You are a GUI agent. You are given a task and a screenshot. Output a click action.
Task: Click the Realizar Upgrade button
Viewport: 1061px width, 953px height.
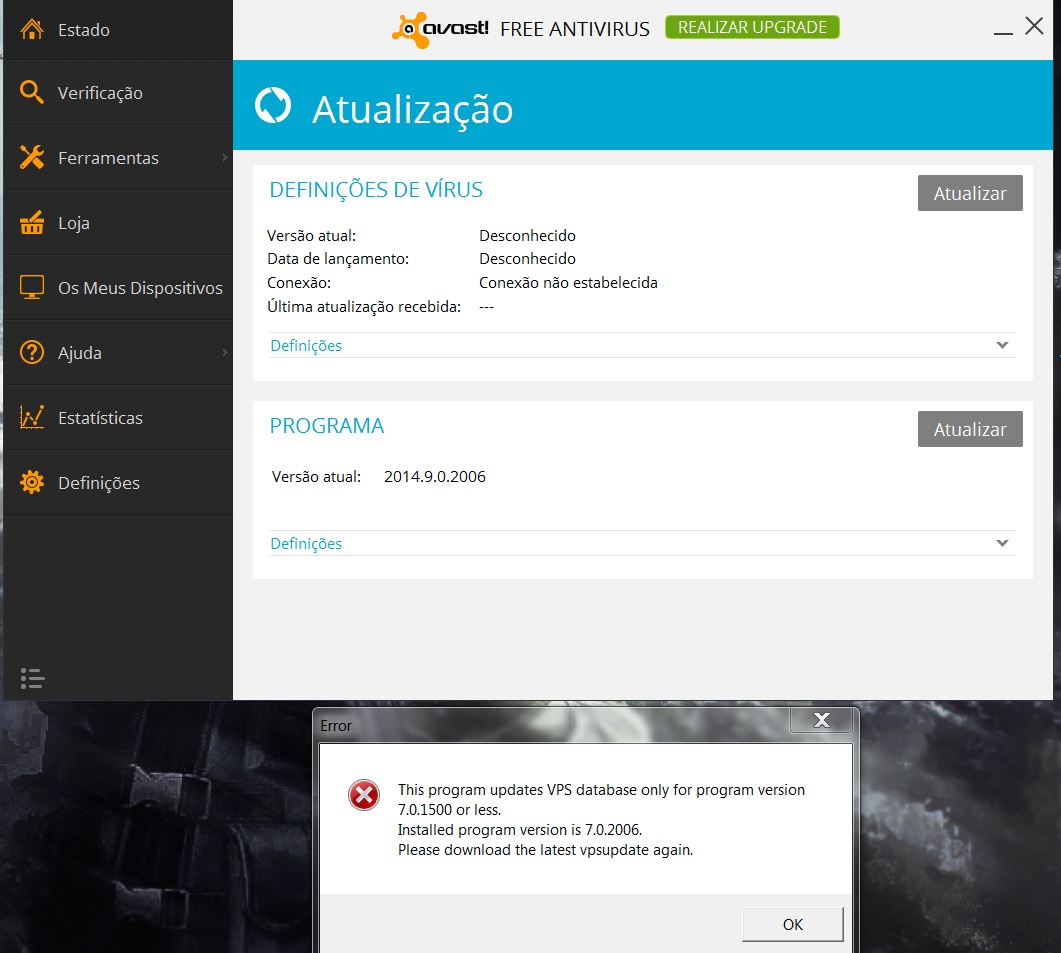tap(752, 27)
